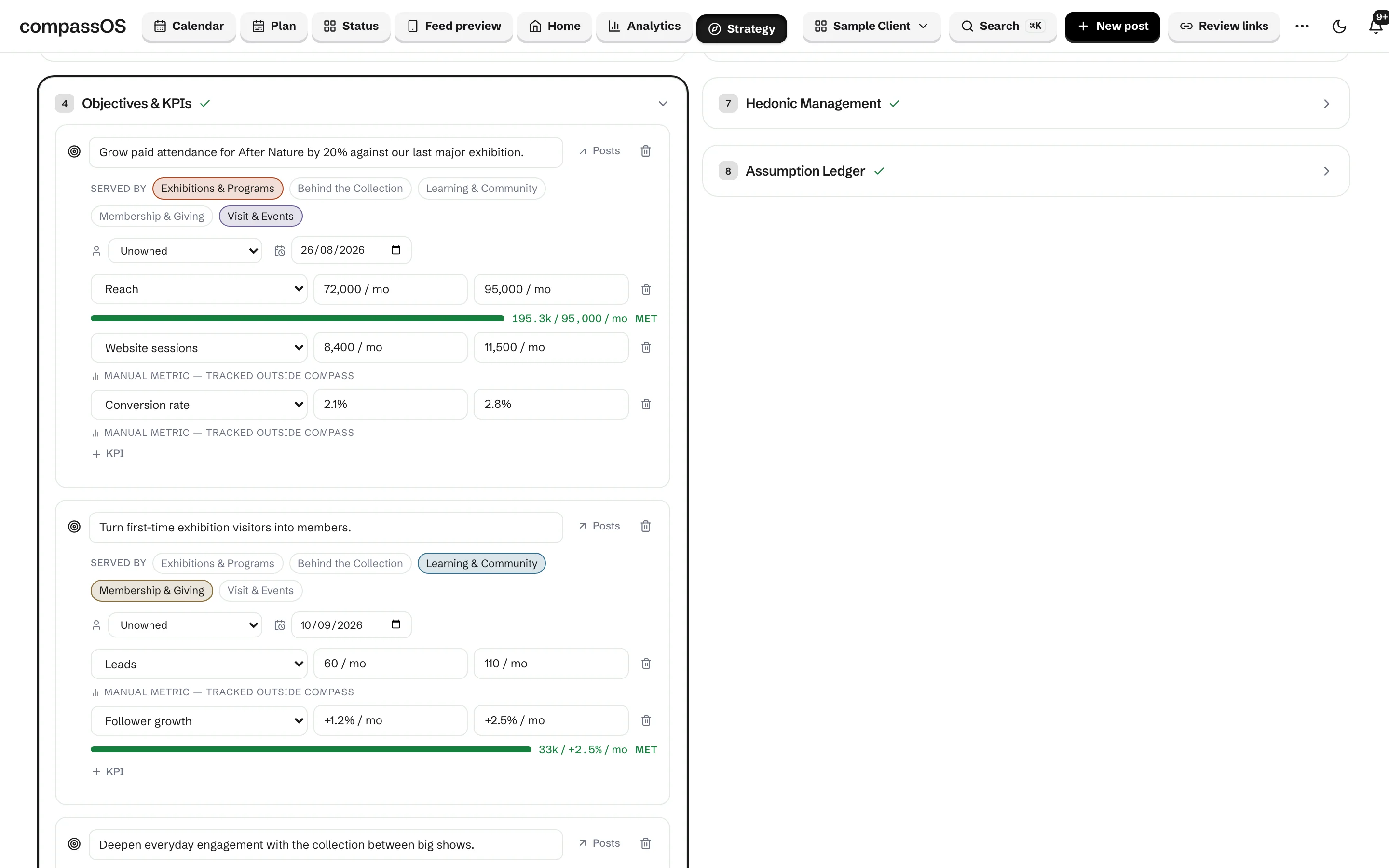Open the Search box
The image size is (1389, 868).
pos(1003,27)
